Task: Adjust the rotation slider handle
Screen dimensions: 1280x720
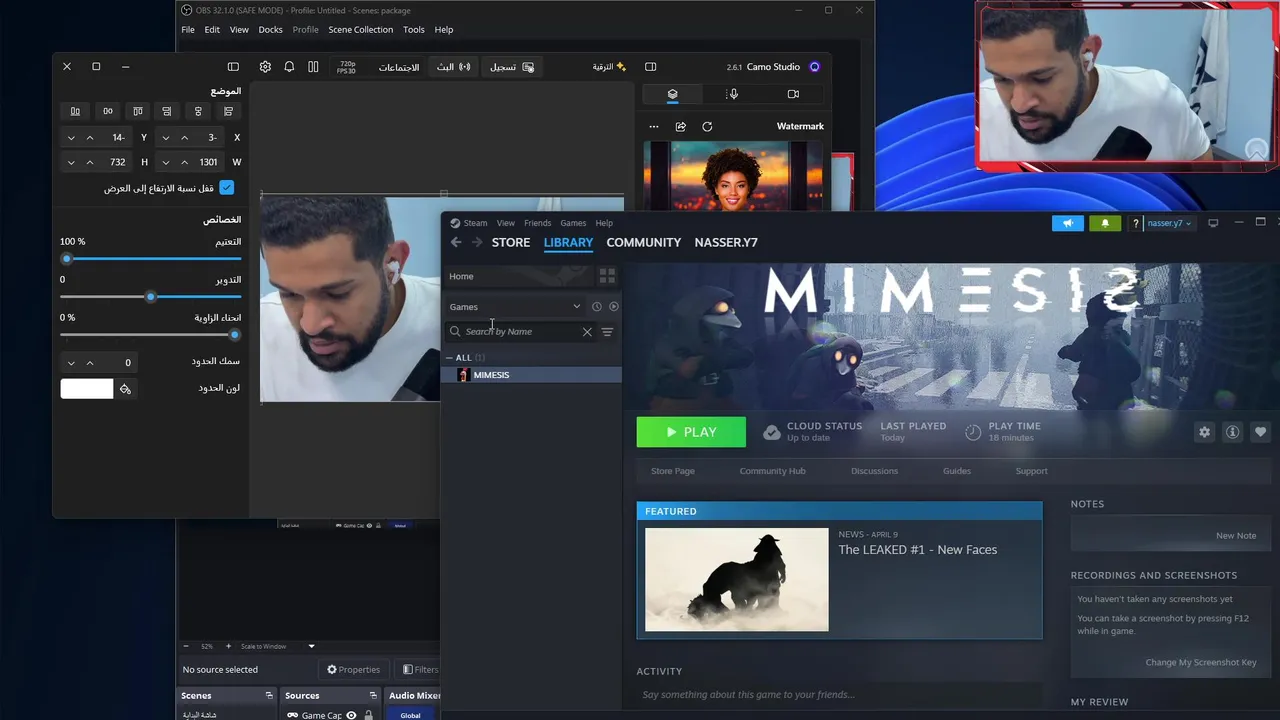Action: 151,297
